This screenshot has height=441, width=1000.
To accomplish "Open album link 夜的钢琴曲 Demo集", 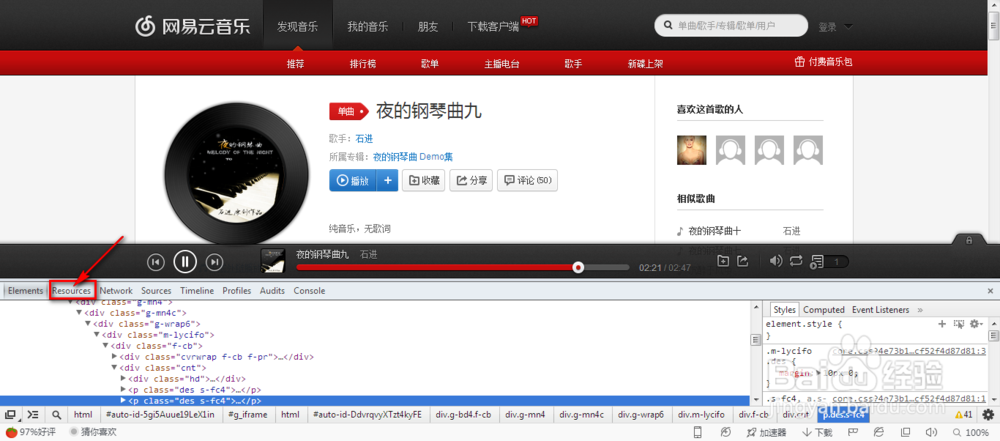I will click(413, 157).
